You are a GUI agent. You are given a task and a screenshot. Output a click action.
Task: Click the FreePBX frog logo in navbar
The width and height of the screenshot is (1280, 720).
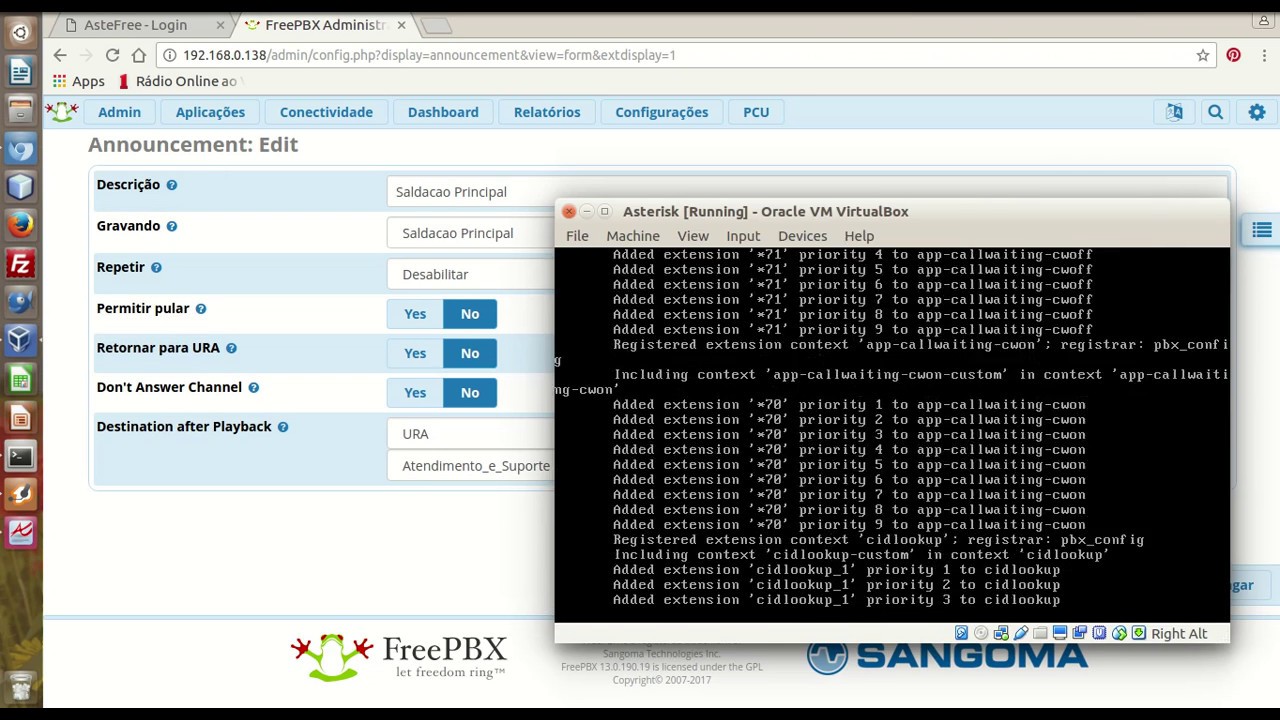tap(62, 112)
